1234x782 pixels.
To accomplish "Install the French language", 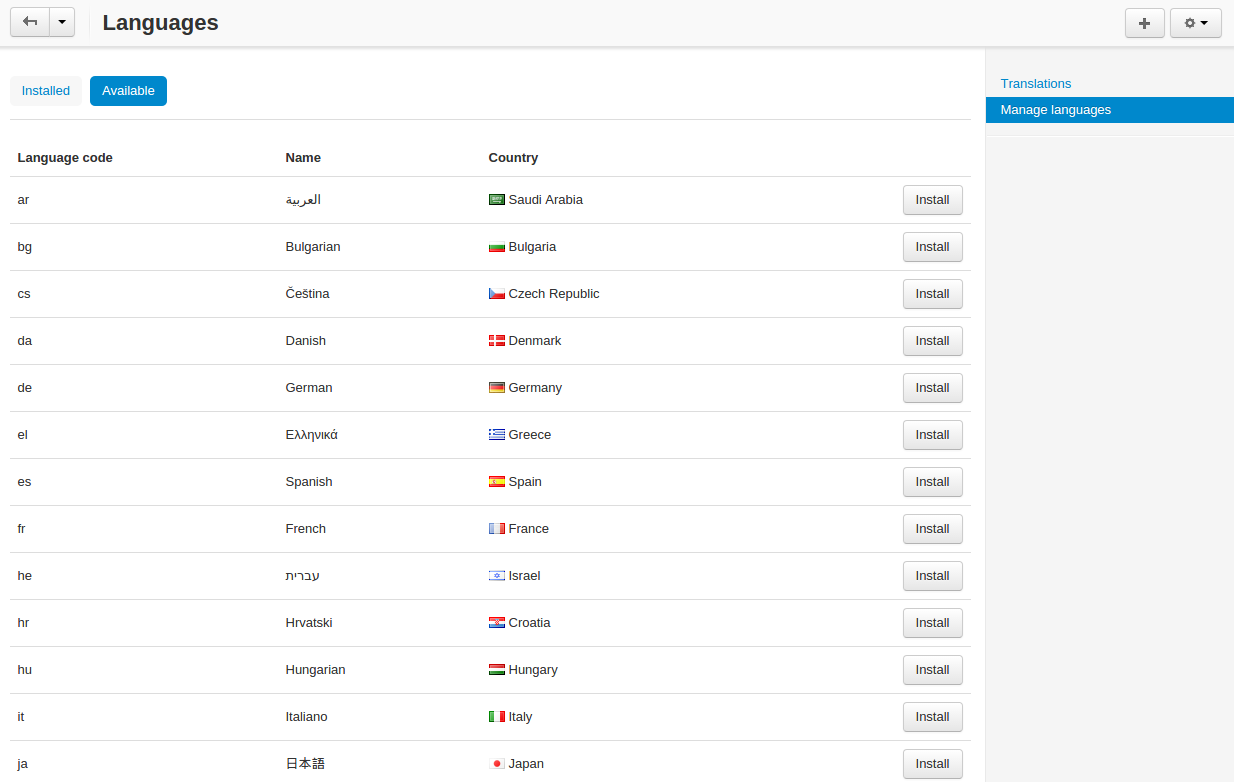I will tap(933, 529).
